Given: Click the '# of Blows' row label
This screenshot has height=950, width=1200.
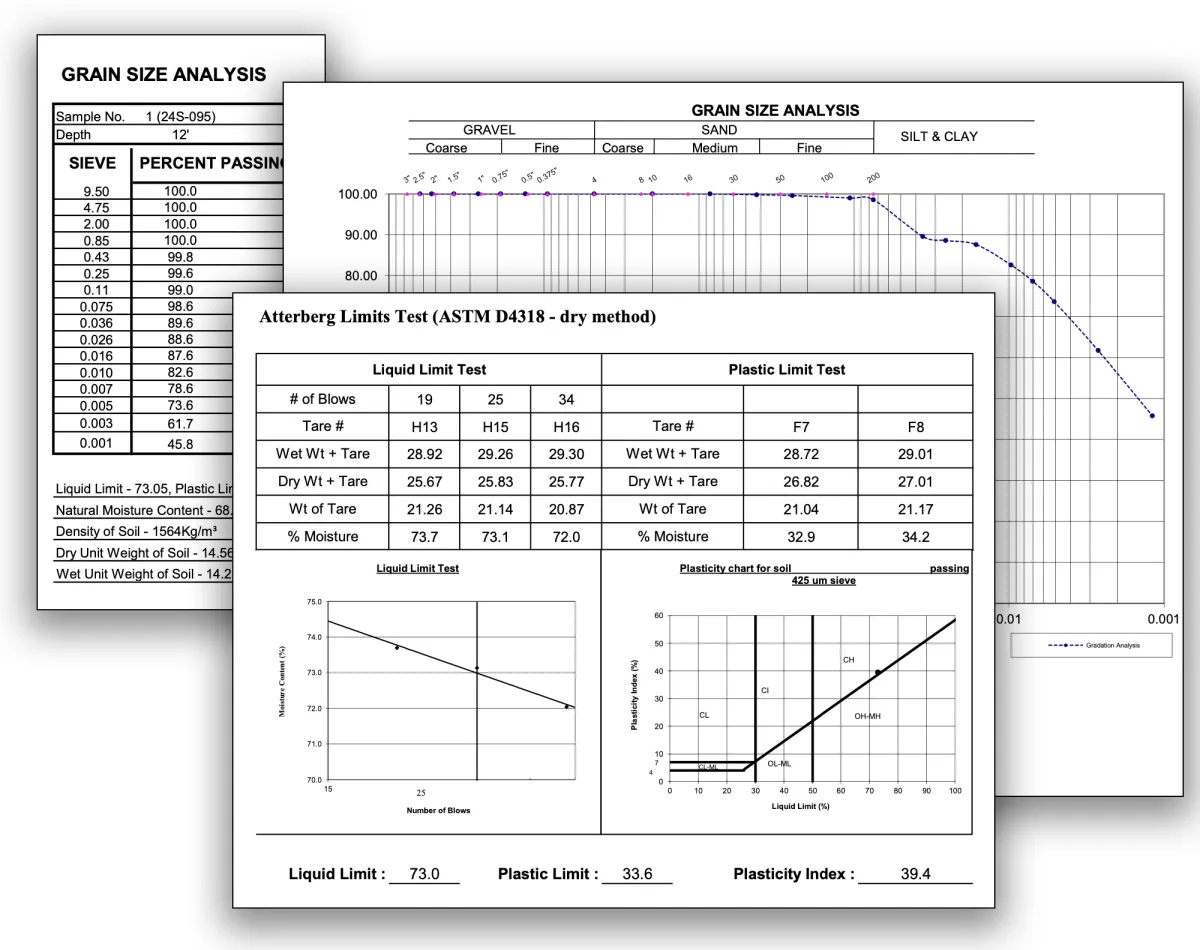Looking at the screenshot, I should point(323,399).
